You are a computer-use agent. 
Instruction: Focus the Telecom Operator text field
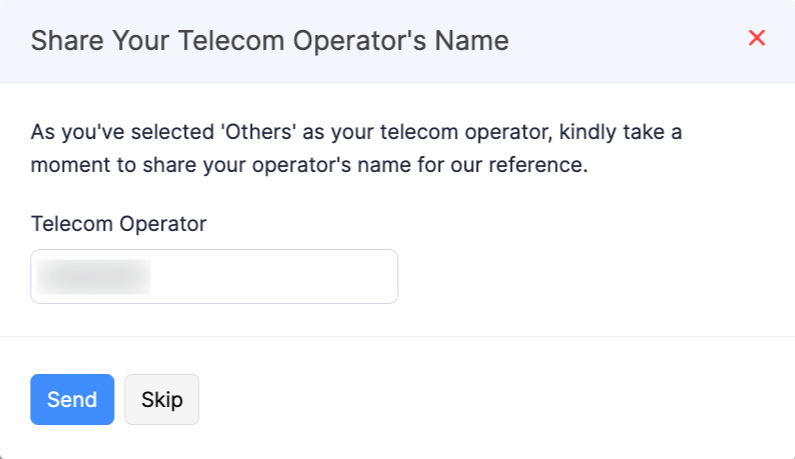tap(214, 276)
